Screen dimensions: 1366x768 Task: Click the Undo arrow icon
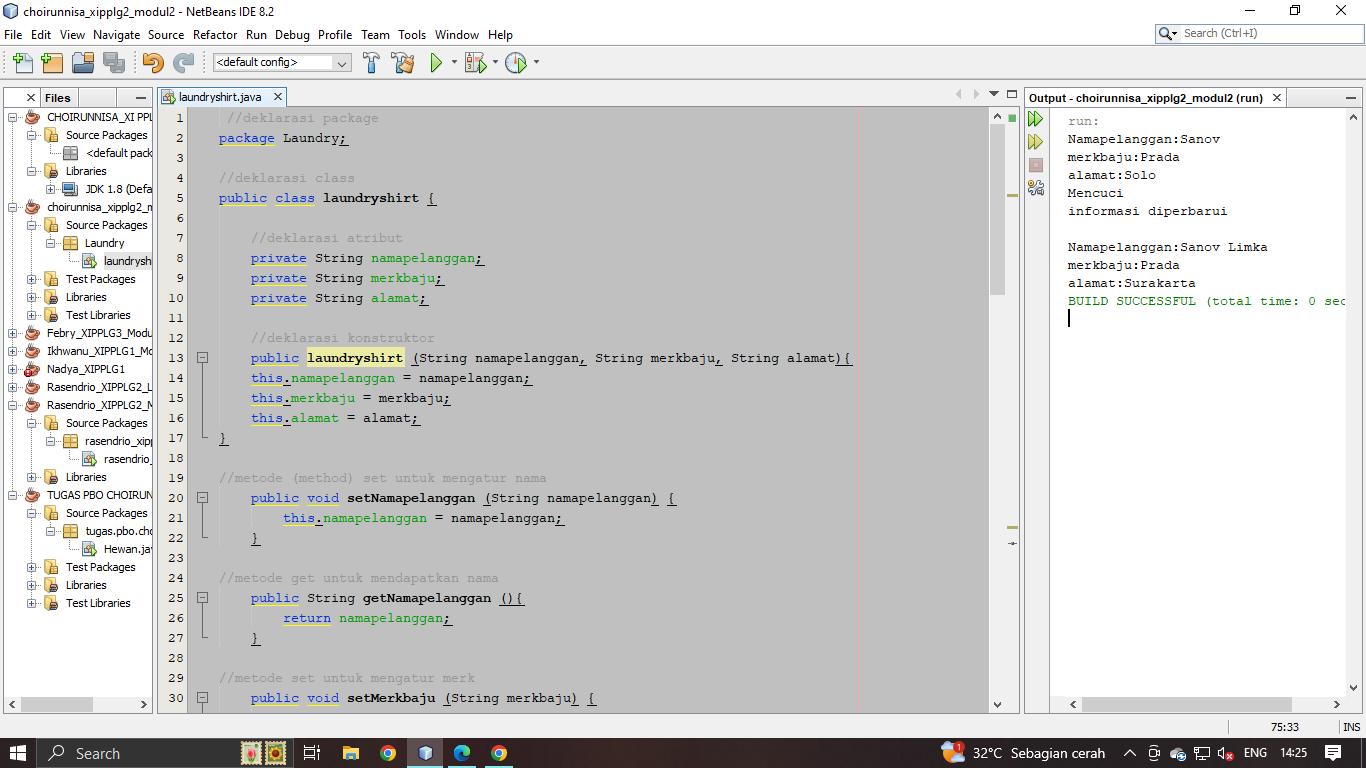(x=152, y=63)
